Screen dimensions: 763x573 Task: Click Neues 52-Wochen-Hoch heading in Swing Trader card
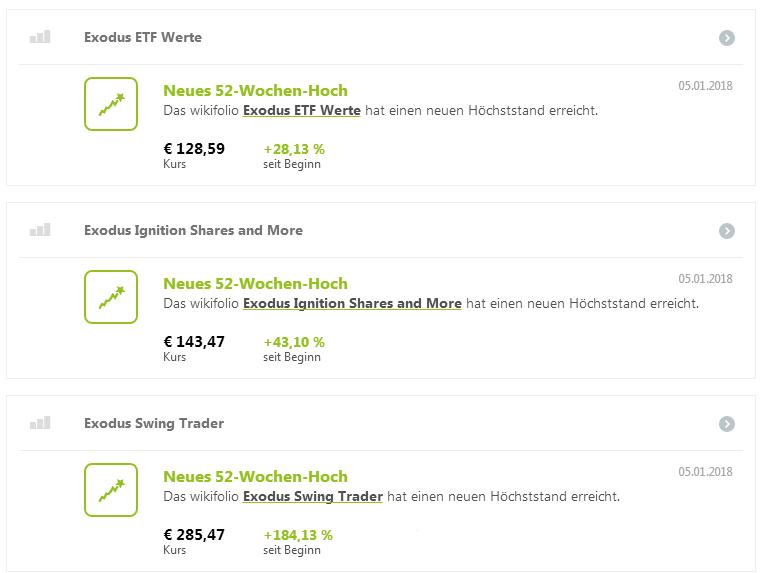click(255, 476)
